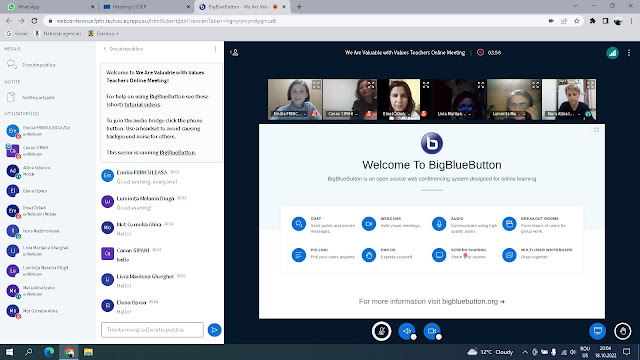This screenshot has width=640, height=360.
Task: Switch to the Meetings ESEP tab
Action: coord(147,7)
